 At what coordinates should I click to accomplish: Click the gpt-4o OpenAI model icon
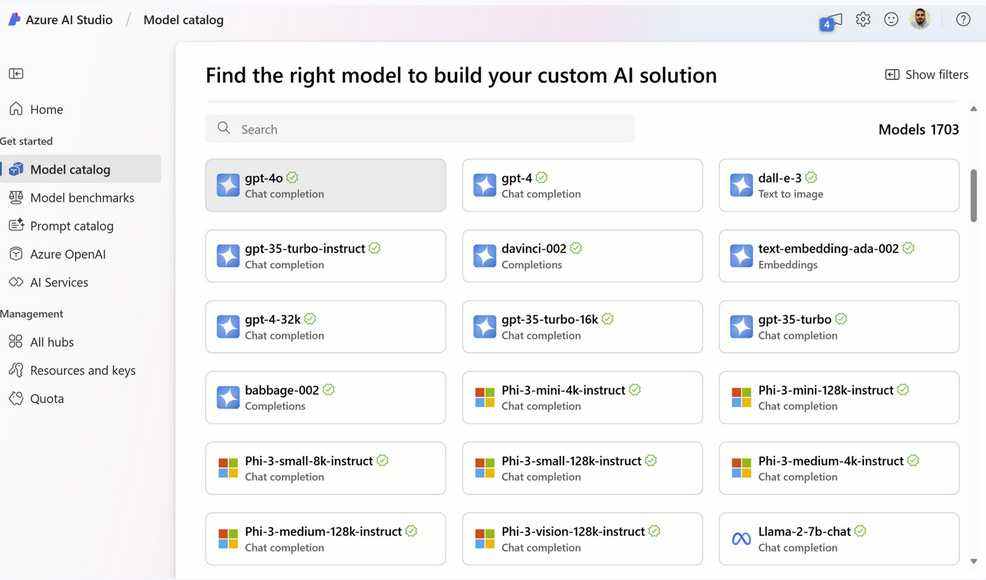228,186
